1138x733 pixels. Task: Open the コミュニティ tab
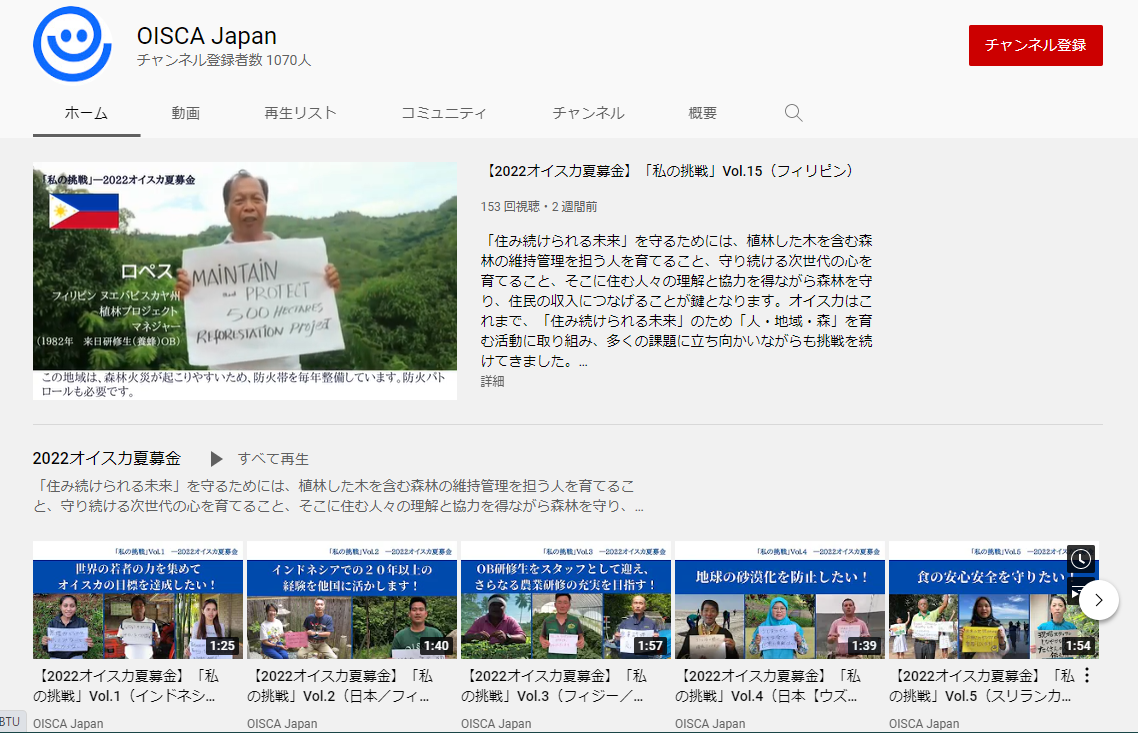point(444,113)
